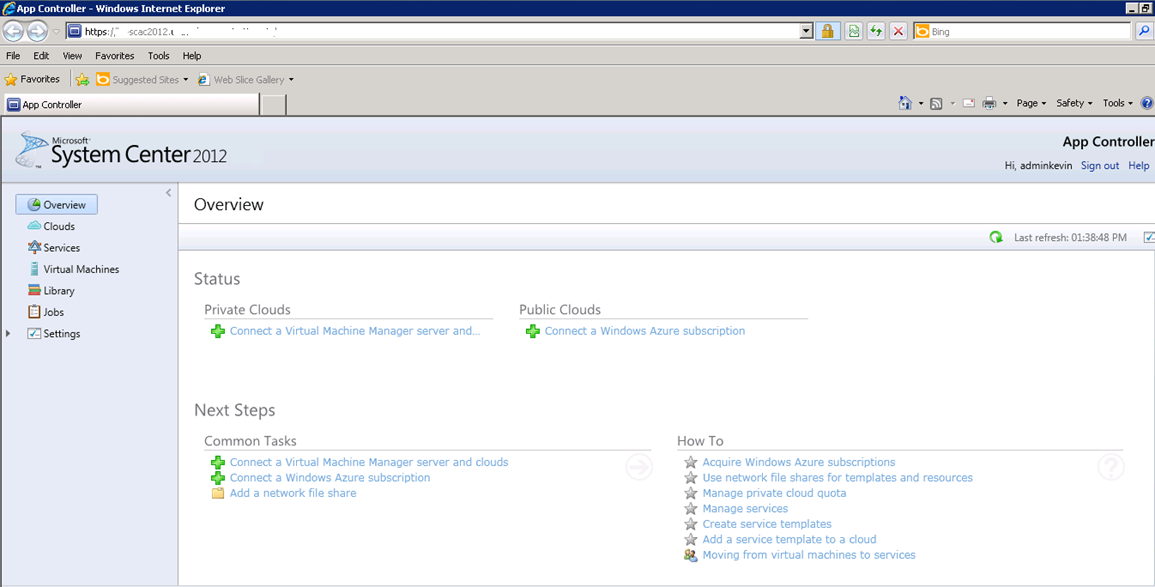This screenshot has height=587, width=1155.
Task: Open the dropdown arrow next to the Home icon
Action: [921, 104]
